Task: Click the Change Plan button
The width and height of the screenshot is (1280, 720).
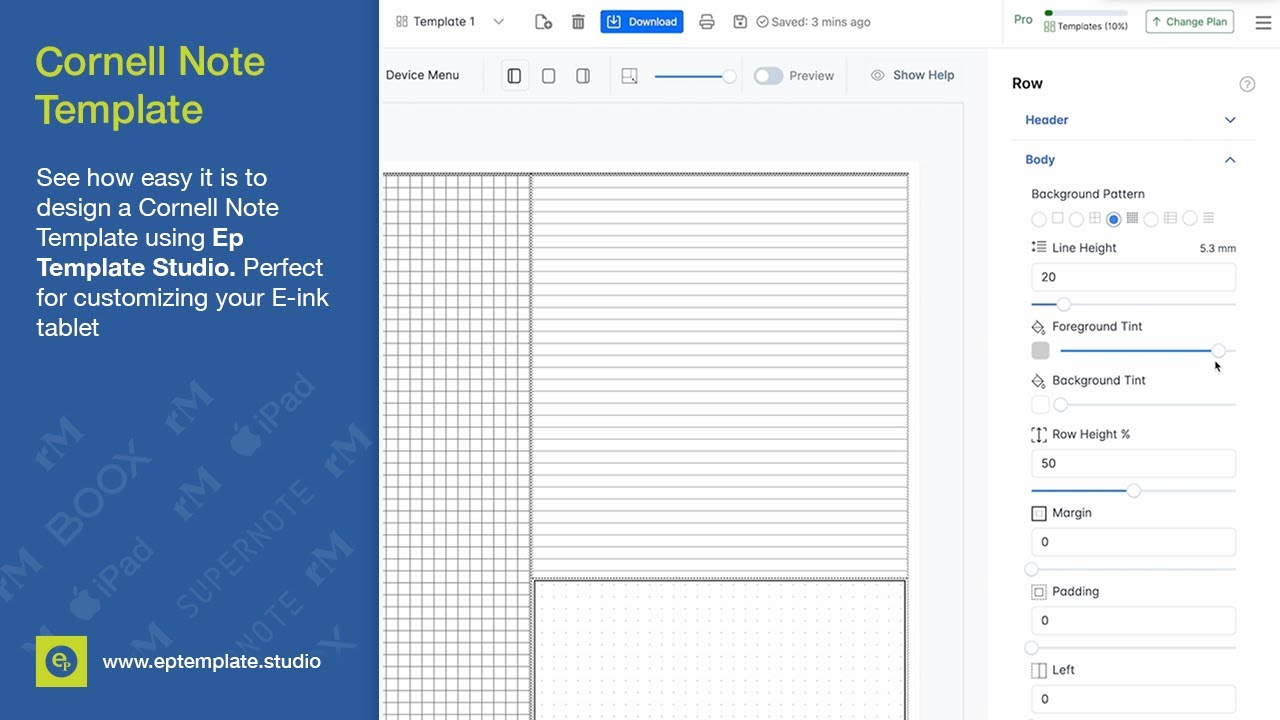Action: point(1190,22)
